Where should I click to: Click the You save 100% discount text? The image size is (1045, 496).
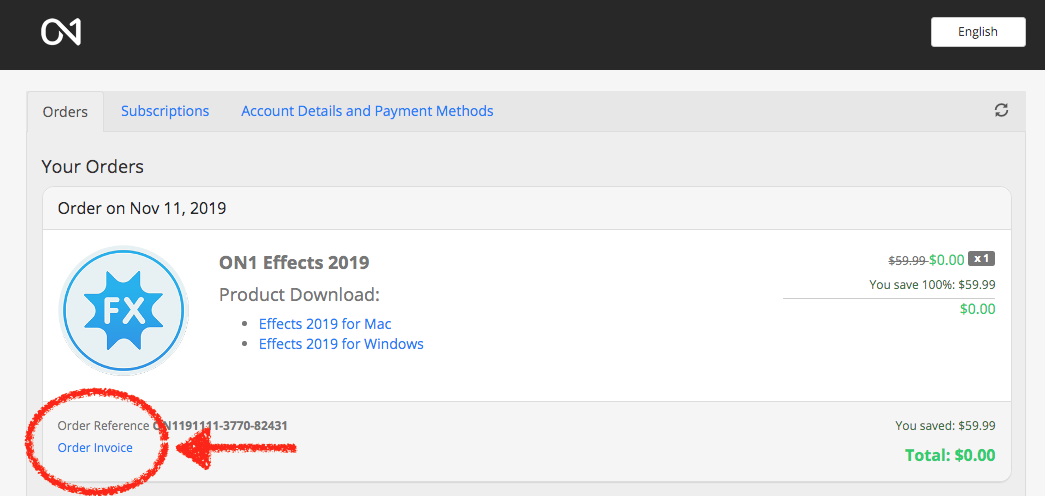(x=932, y=285)
